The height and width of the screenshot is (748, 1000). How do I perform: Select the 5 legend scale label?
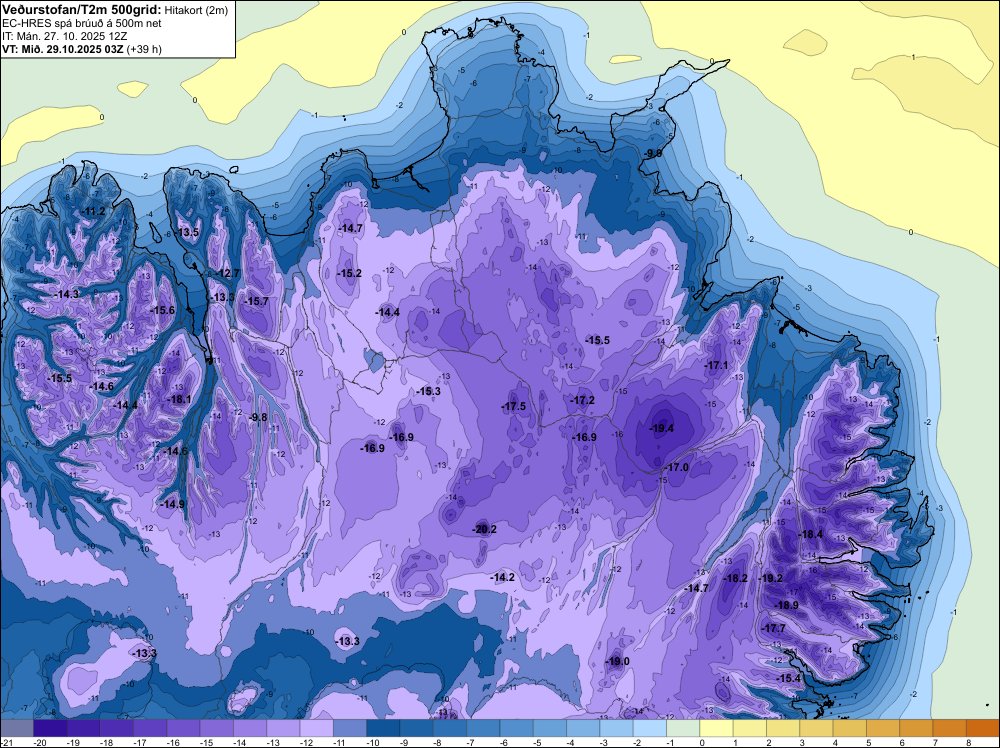pos(869,742)
